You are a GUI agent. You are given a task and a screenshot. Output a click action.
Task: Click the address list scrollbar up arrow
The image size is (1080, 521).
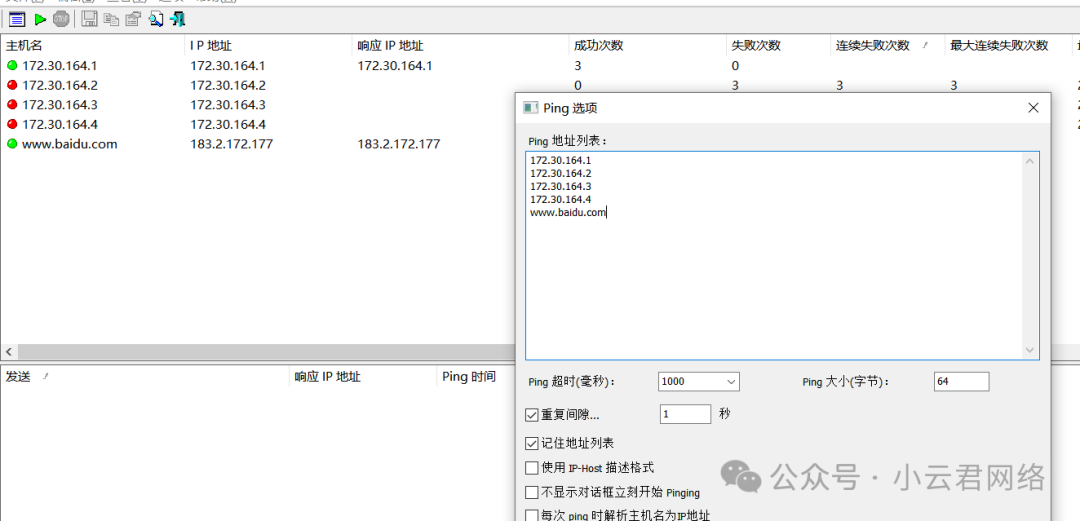pos(1030,161)
